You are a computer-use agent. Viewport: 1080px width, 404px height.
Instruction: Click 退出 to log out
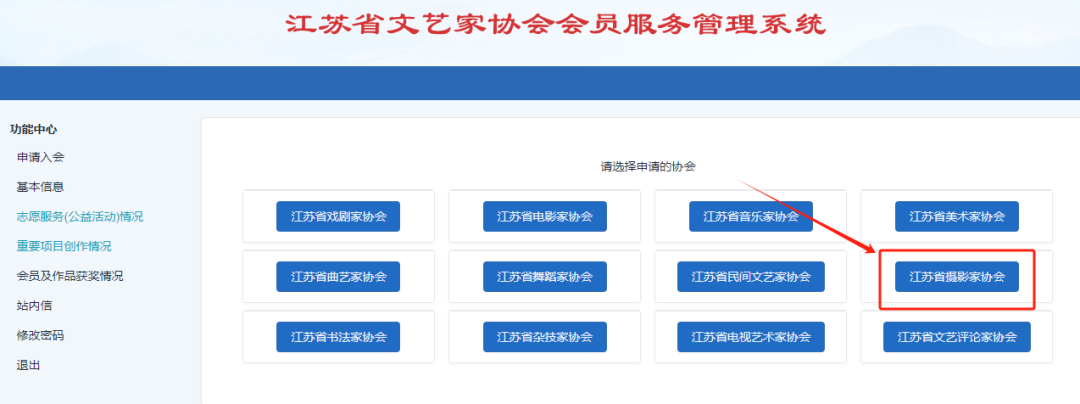point(28,365)
